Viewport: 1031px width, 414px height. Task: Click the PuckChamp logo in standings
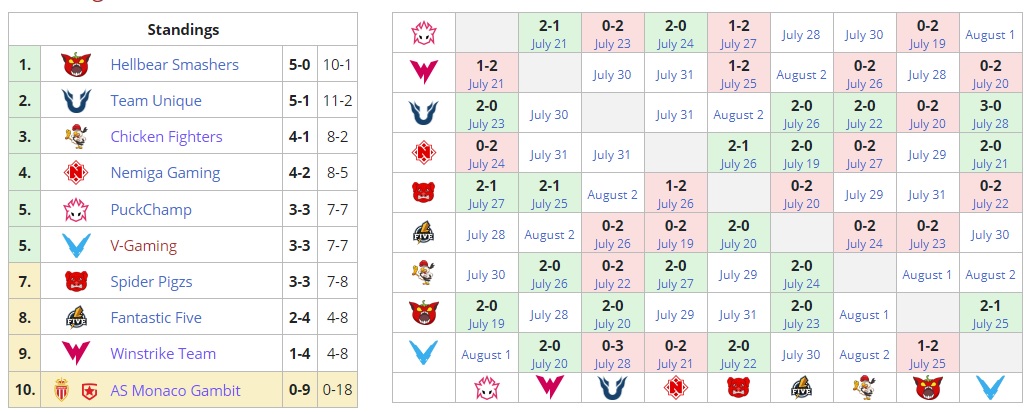point(76,210)
